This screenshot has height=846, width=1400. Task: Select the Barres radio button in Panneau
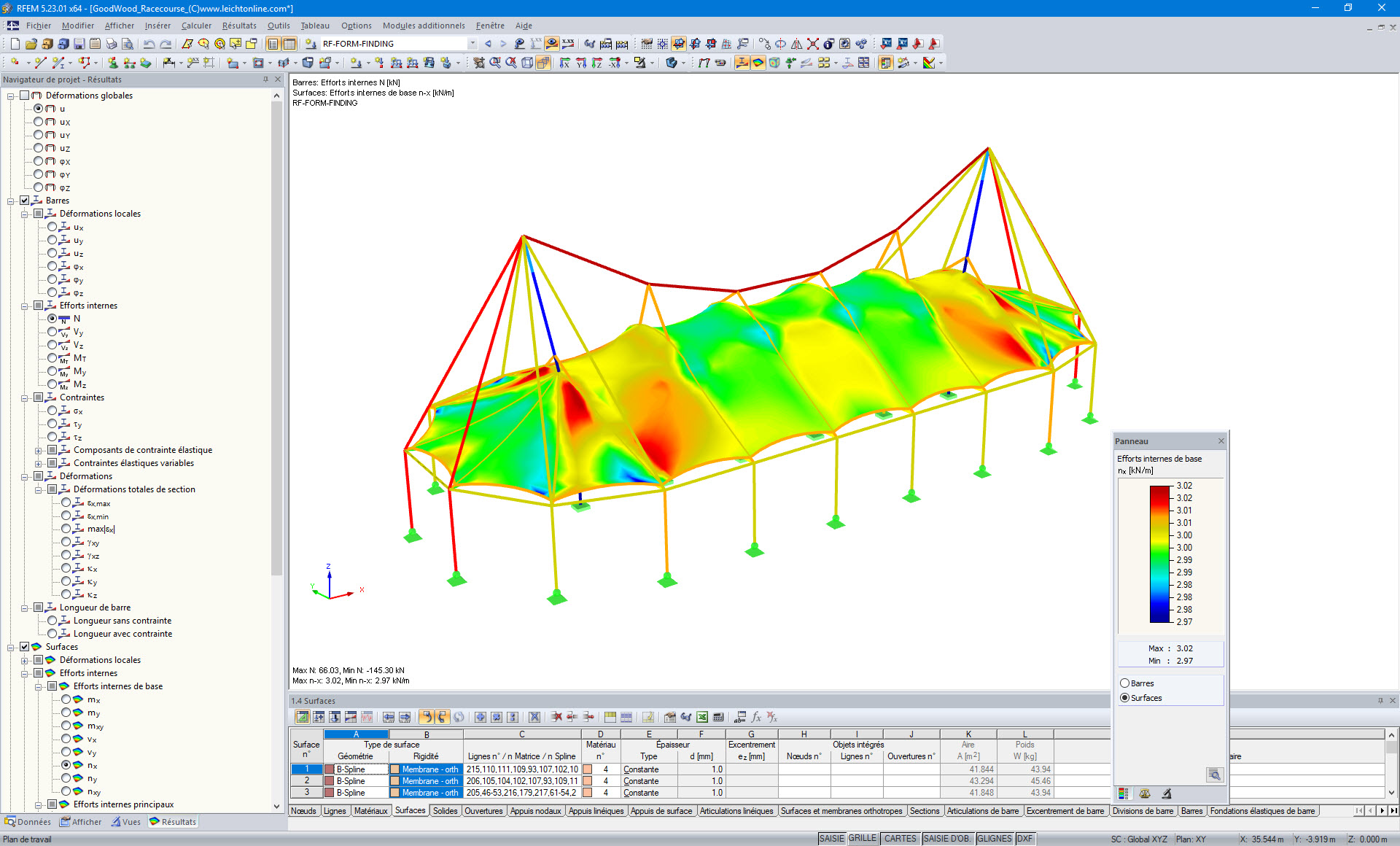pyautogui.click(x=1124, y=683)
